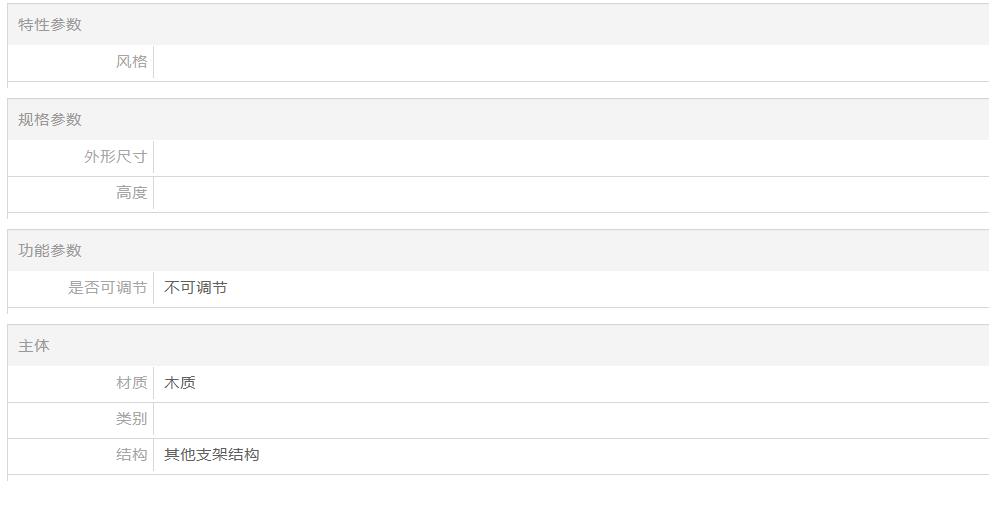Click the 功能参数 section header
Viewport: 999px width, 515px height.
(50, 251)
